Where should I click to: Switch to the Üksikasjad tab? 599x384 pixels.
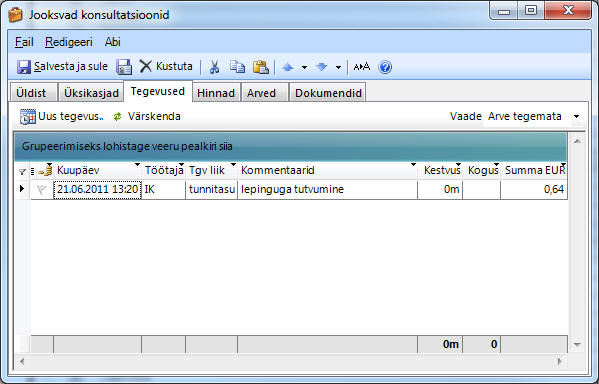[91, 93]
